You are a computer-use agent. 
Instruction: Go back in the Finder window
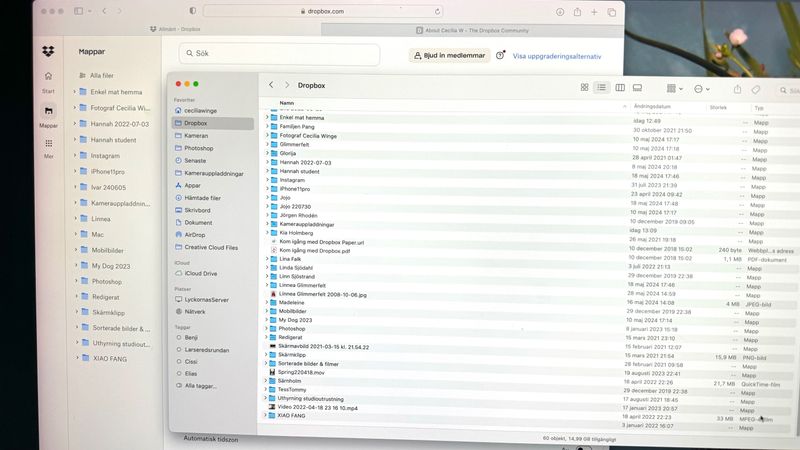pos(271,85)
